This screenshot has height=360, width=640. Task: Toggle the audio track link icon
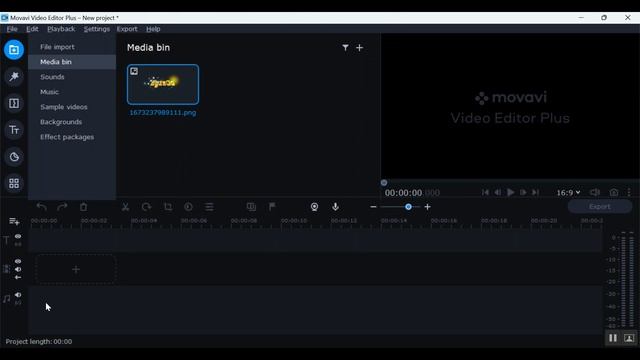click(18, 303)
